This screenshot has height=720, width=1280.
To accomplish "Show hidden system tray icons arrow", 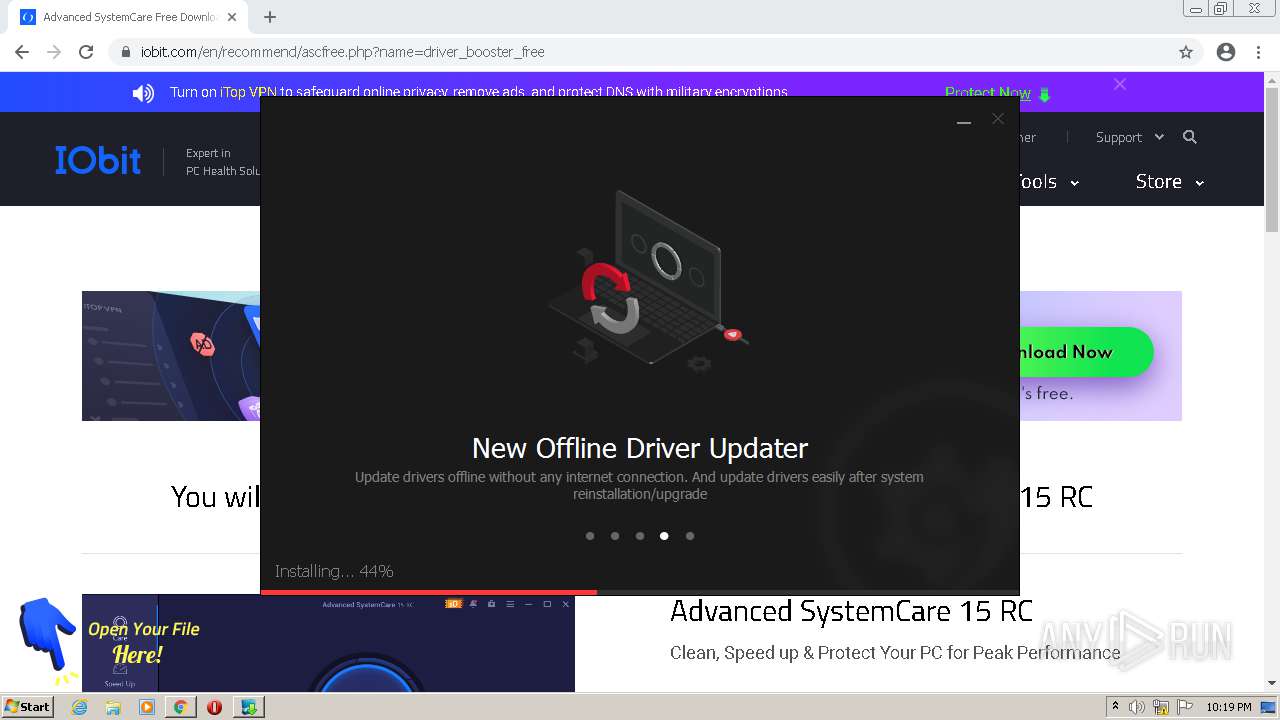I will (1115, 707).
